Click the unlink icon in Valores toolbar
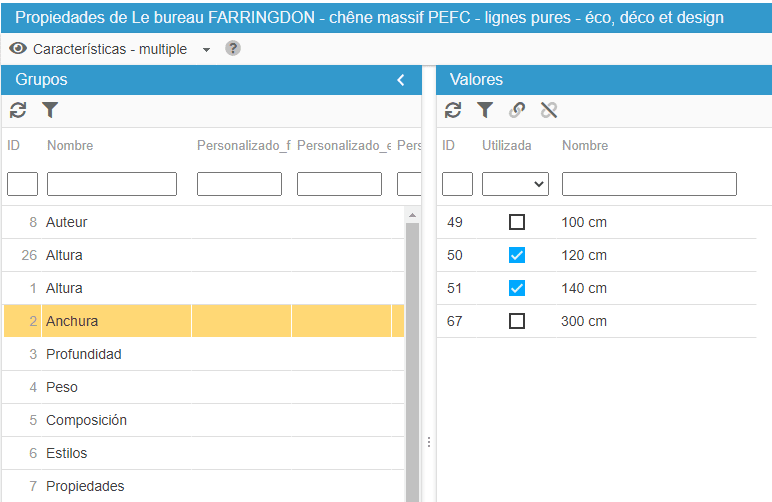Screen dimensions: 772x502 [x=548, y=110]
